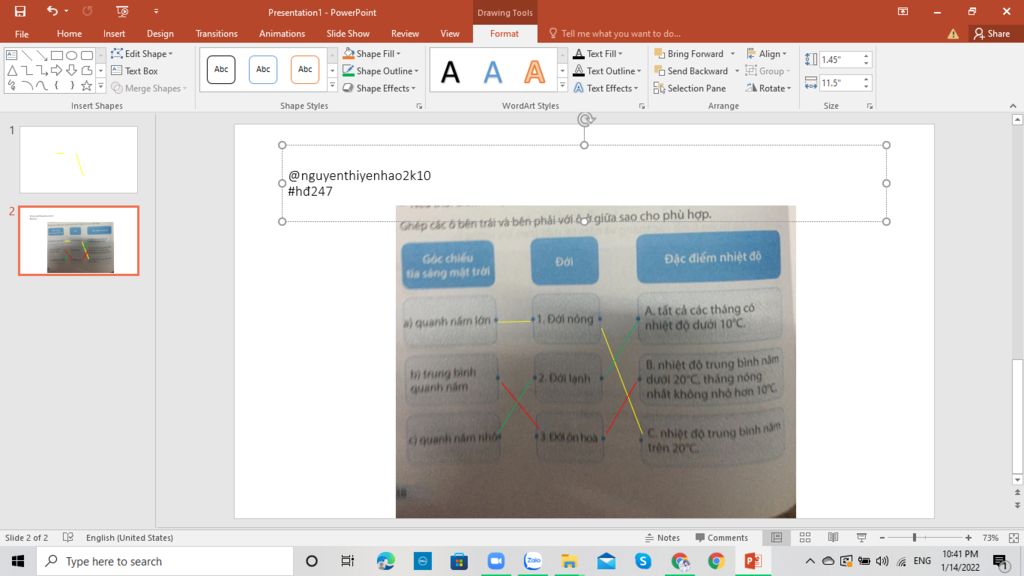Choose the right arrow shape
Screen dimensions: 1024x576
click(x=57, y=71)
